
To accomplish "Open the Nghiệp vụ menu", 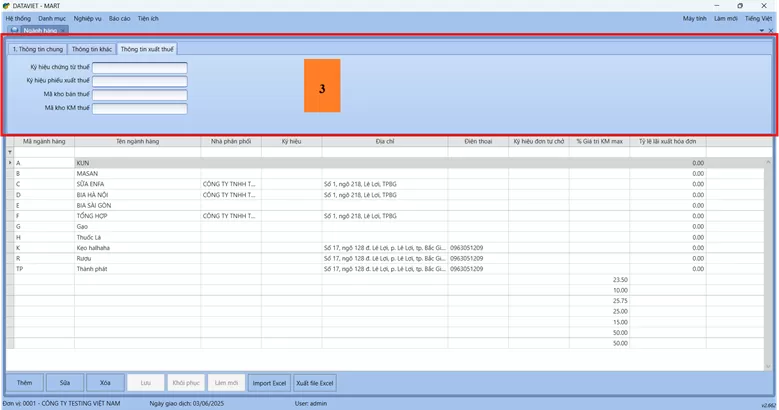I will 87,18.
